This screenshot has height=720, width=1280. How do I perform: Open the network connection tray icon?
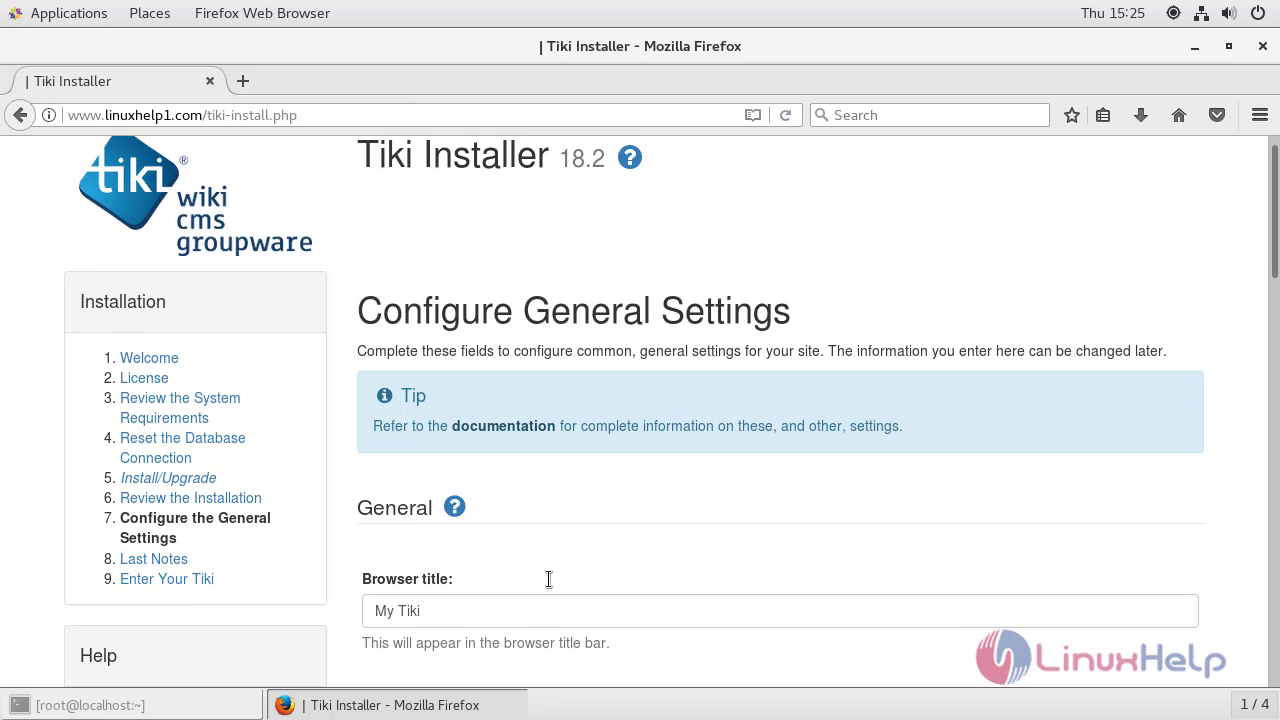tap(1201, 13)
